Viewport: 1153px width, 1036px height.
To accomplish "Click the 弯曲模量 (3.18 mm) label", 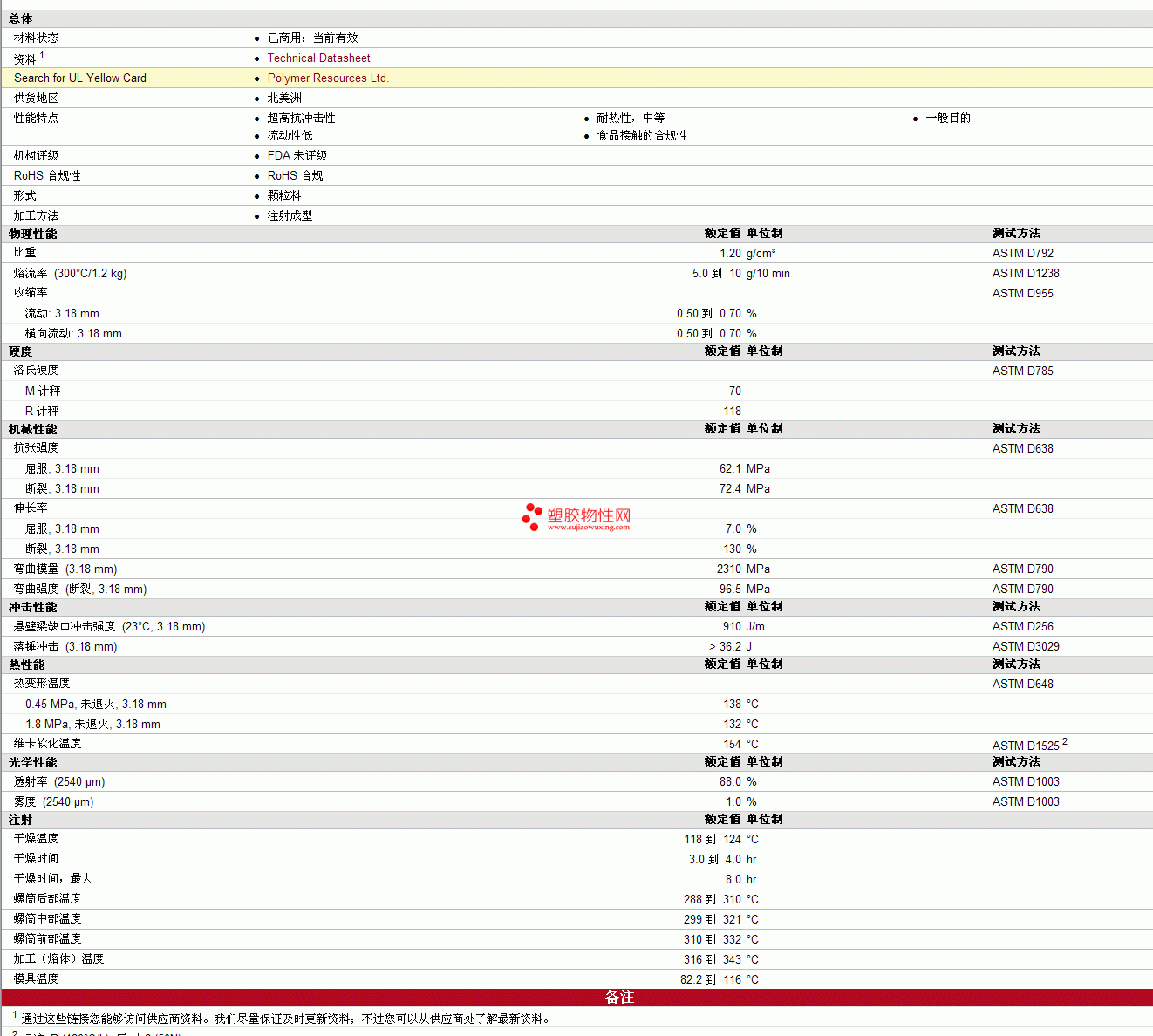I will 65,569.
